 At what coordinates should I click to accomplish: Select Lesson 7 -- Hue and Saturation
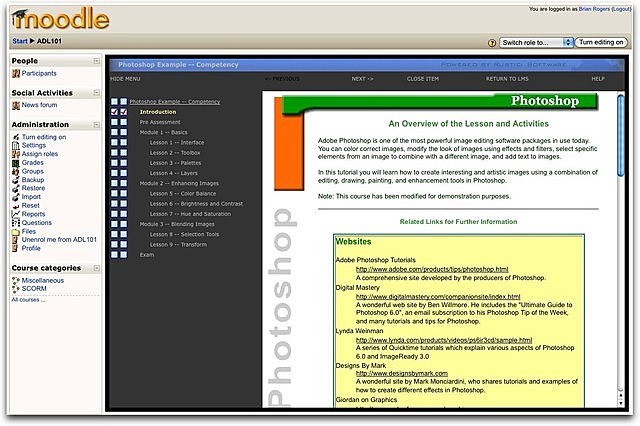tap(190, 214)
